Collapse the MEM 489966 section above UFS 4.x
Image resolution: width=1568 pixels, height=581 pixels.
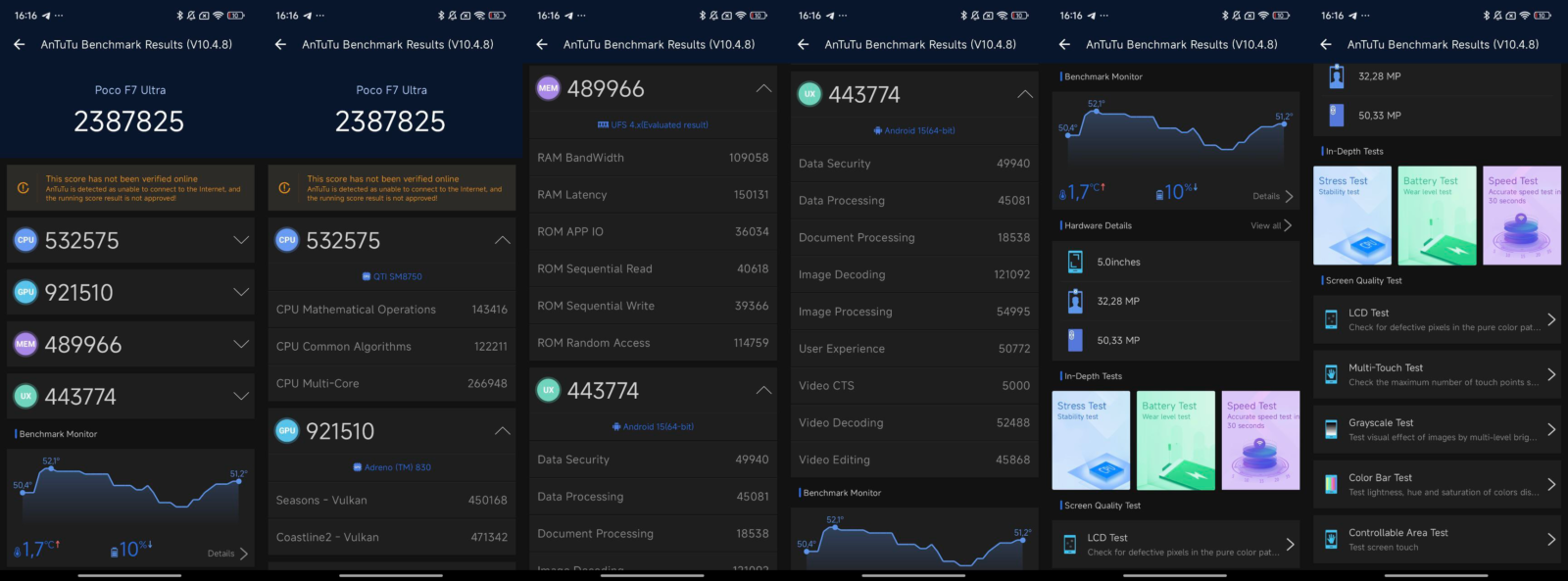pos(763,88)
